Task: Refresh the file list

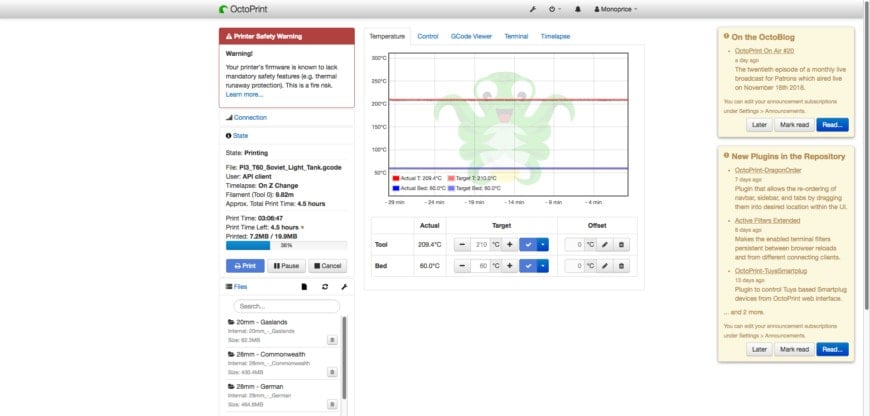Action: click(x=325, y=287)
